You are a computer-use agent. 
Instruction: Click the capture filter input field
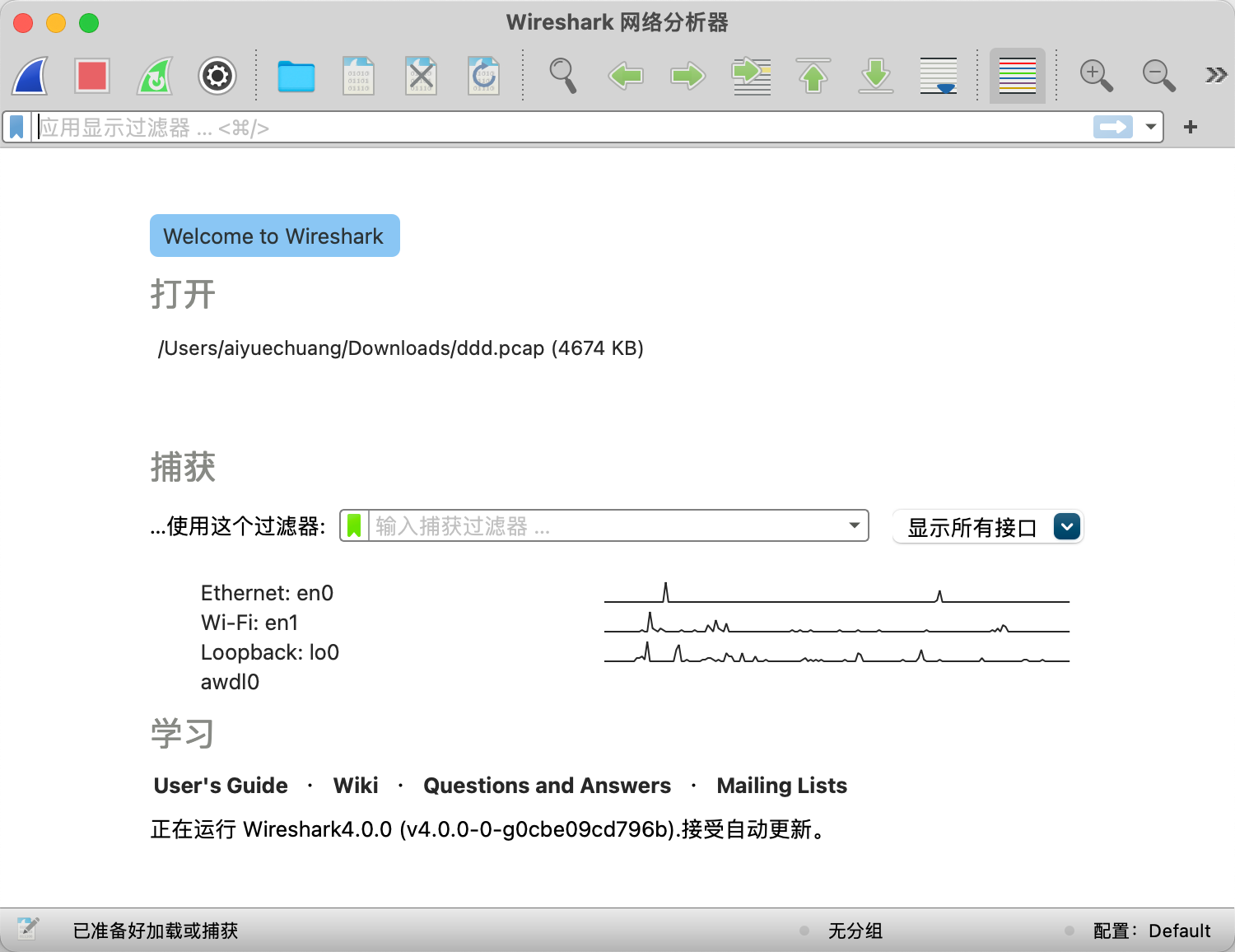(606, 525)
